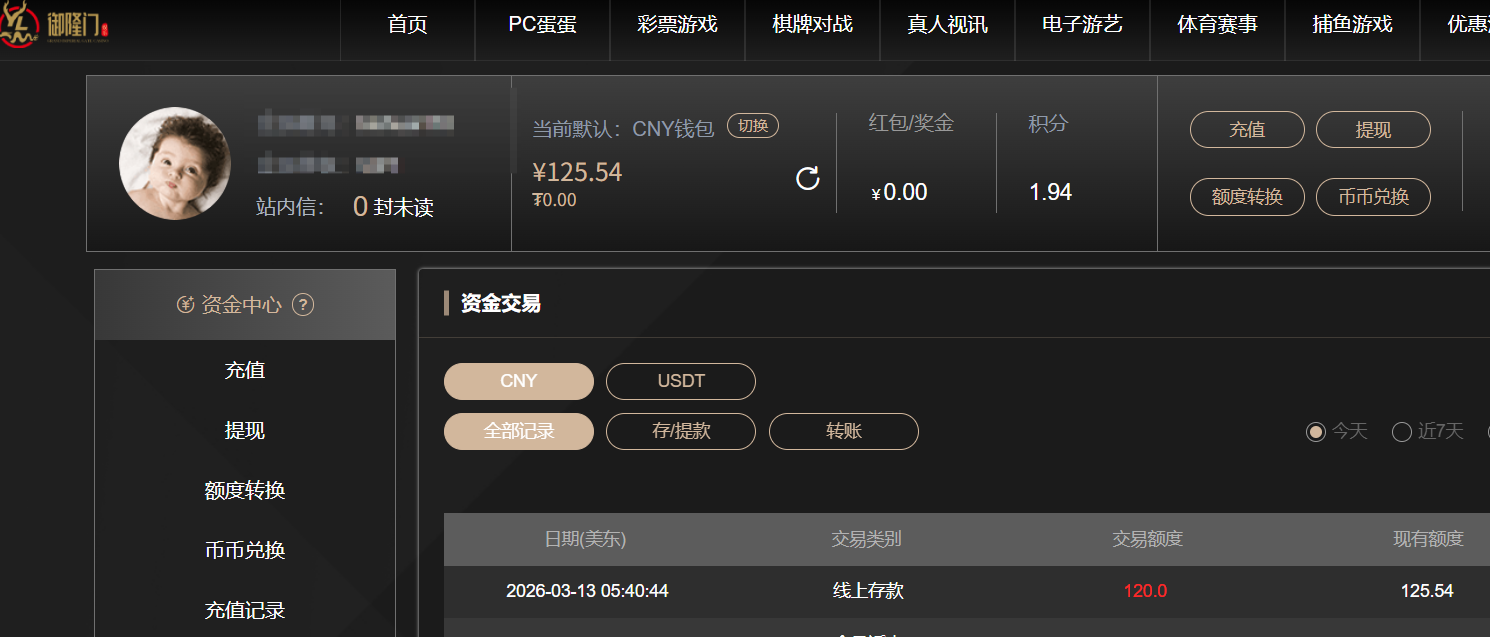
Task: Select the 今天 radio button
Action: [1316, 432]
